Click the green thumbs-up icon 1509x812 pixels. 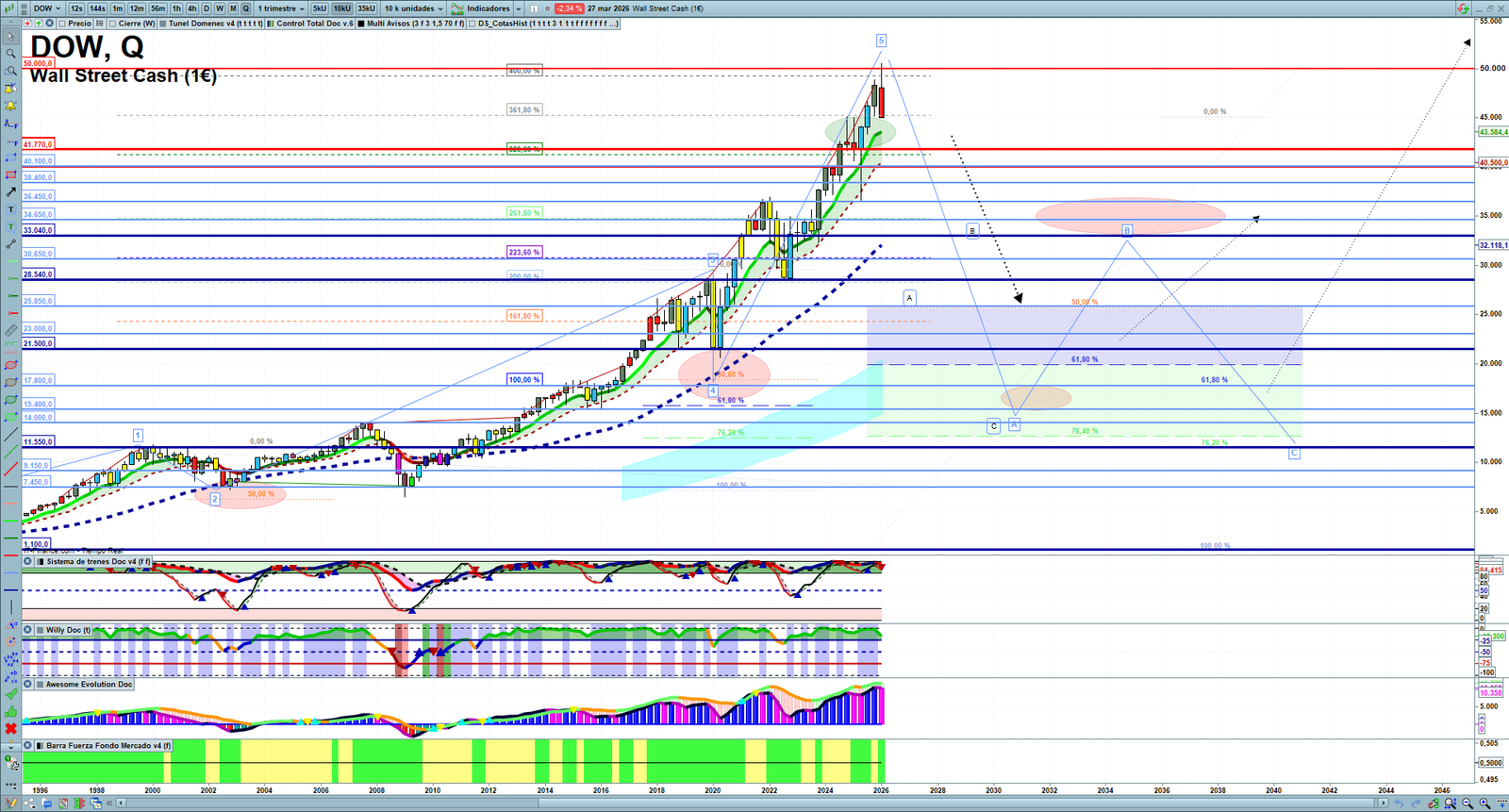[10, 711]
